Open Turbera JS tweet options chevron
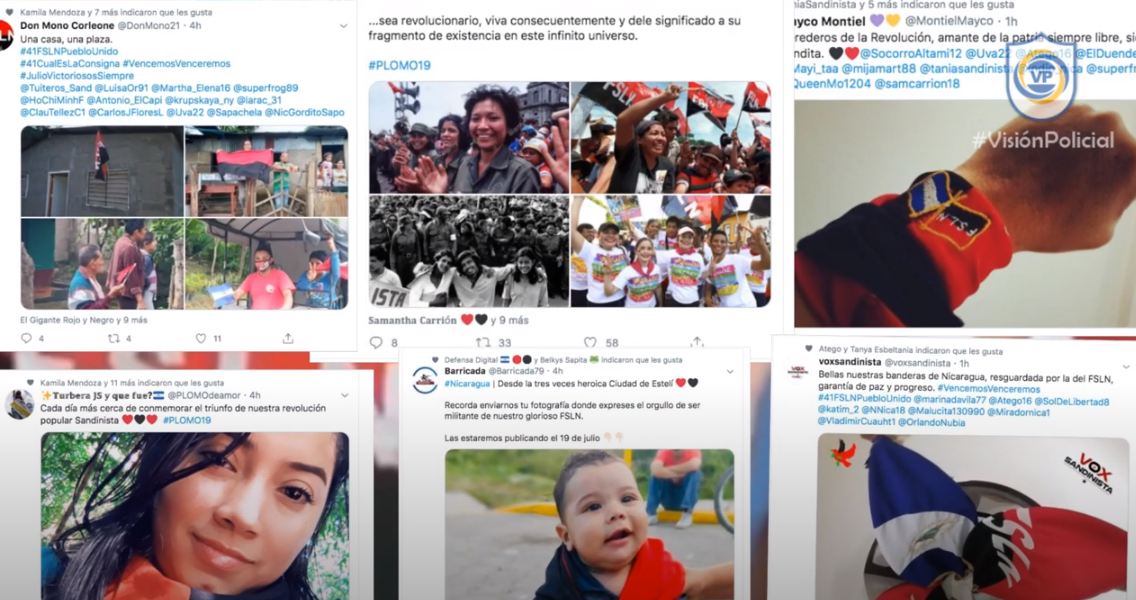The image size is (1136, 600). (345, 396)
